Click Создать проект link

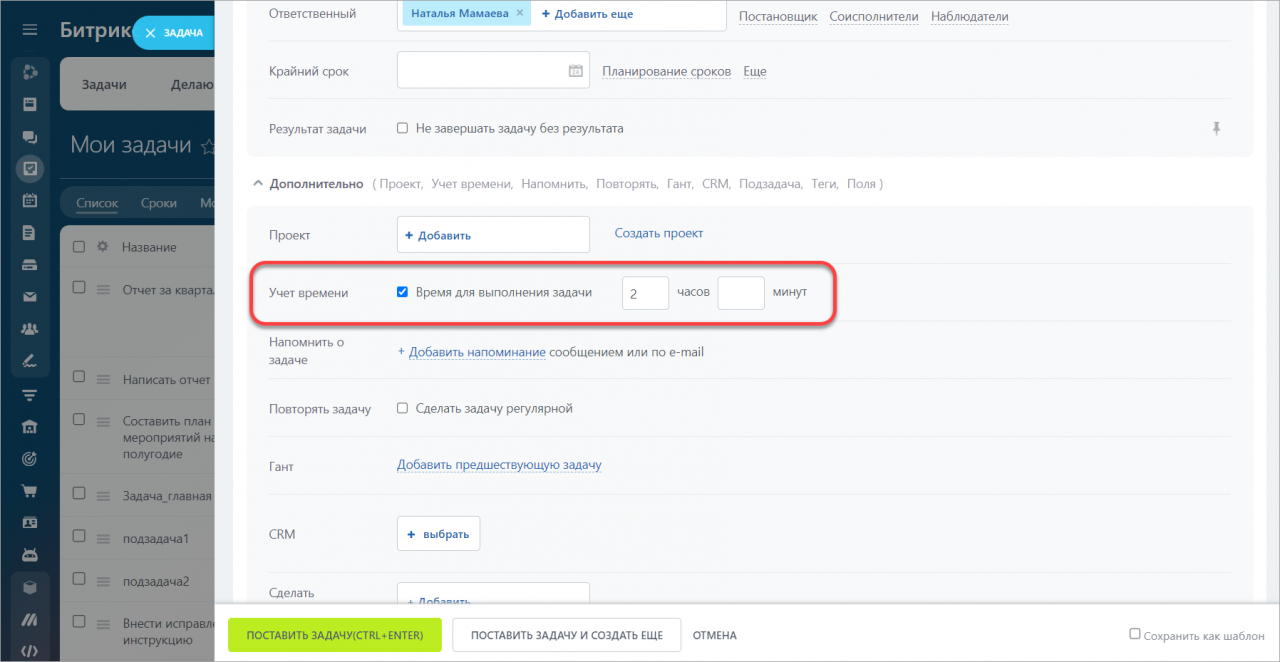point(659,233)
